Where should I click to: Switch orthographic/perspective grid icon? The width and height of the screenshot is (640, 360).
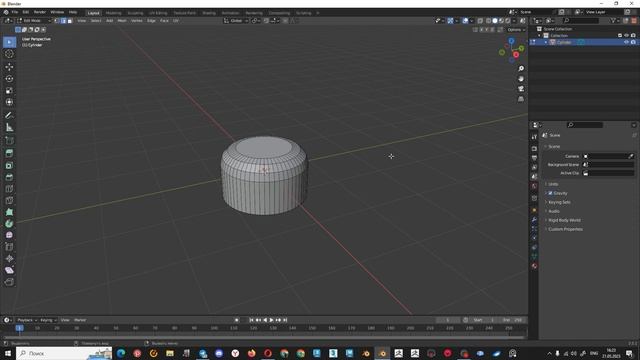[x=521, y=99]
